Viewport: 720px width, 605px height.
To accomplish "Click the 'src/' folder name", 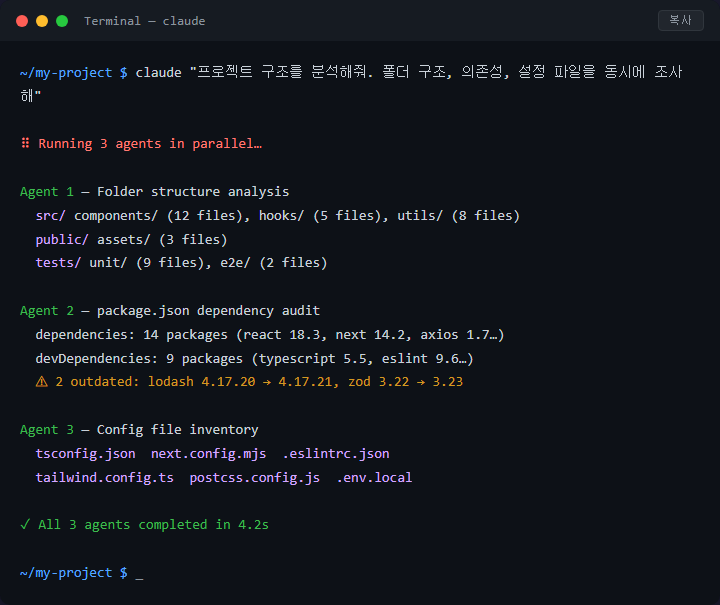I will click(51, 215).
